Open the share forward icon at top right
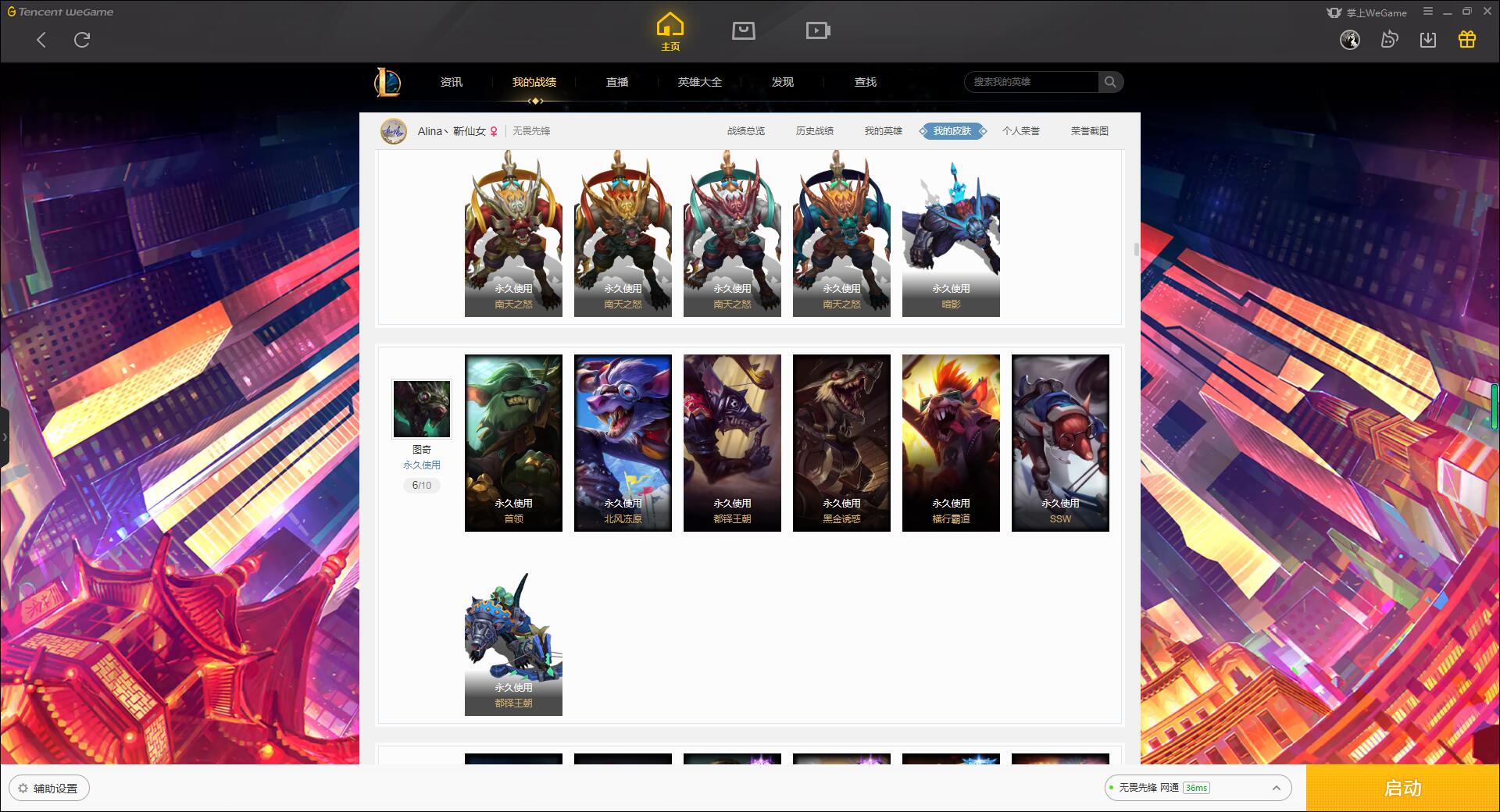 click(x=1389, y=40)
